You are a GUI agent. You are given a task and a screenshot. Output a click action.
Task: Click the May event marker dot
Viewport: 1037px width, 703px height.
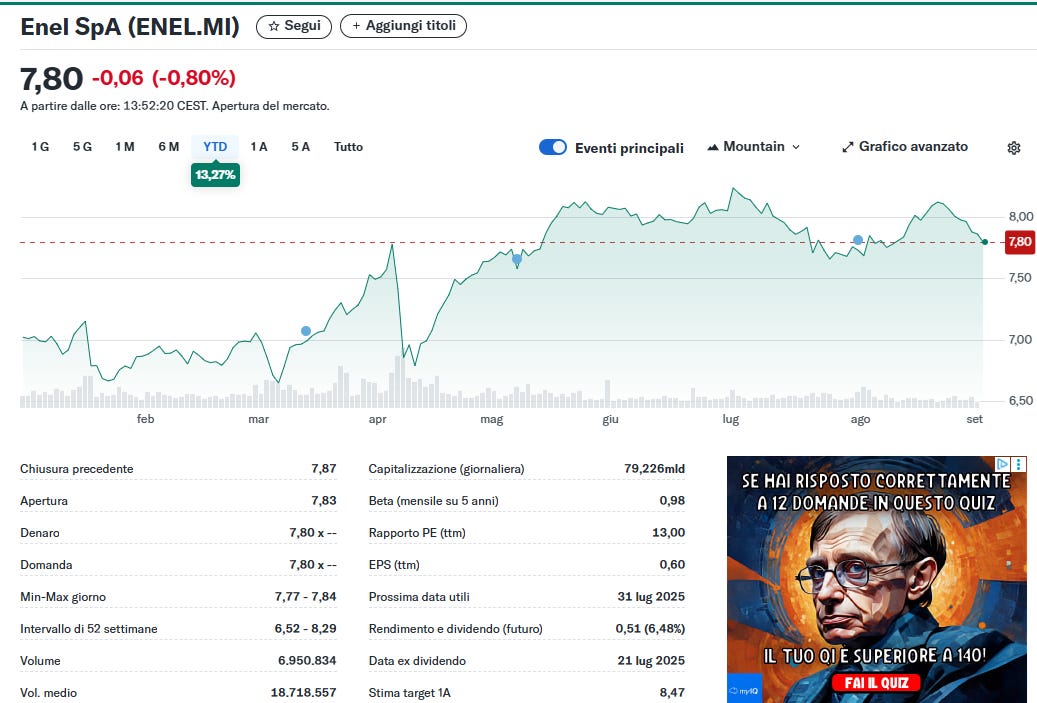(x=517, y=259)
